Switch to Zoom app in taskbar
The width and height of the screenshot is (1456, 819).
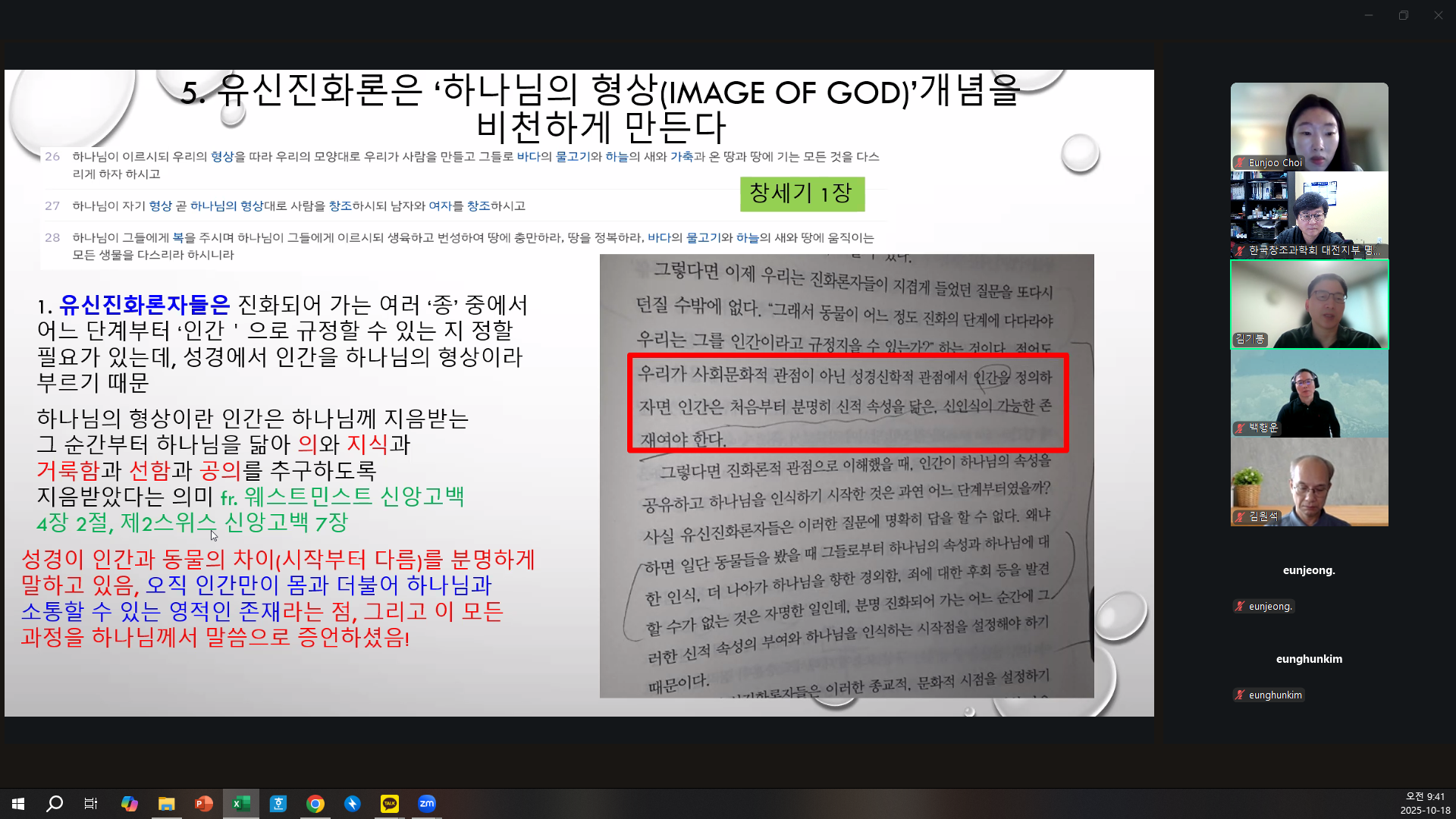[427, 804]
